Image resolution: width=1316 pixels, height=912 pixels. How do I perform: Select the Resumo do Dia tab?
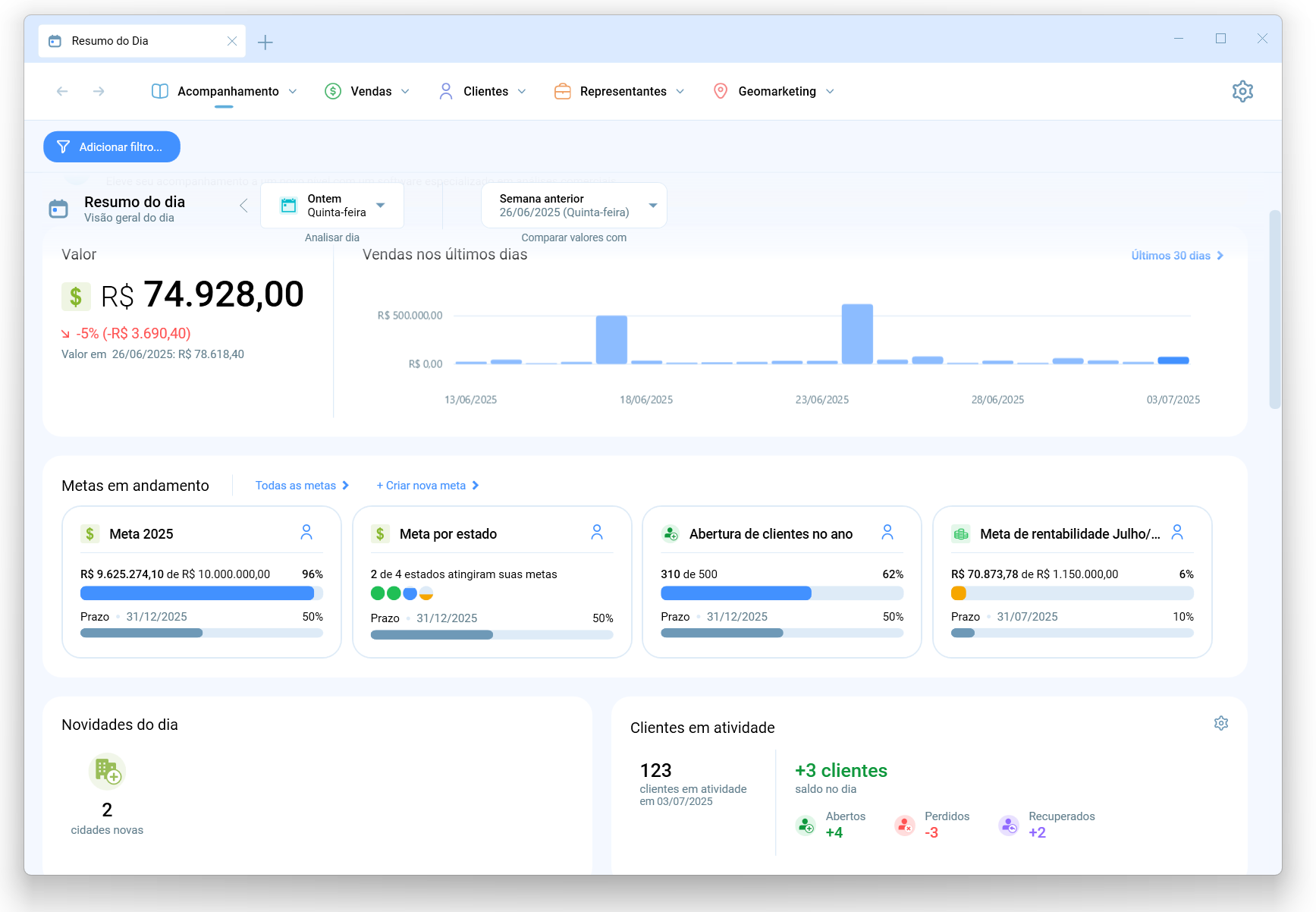(142, 41)
